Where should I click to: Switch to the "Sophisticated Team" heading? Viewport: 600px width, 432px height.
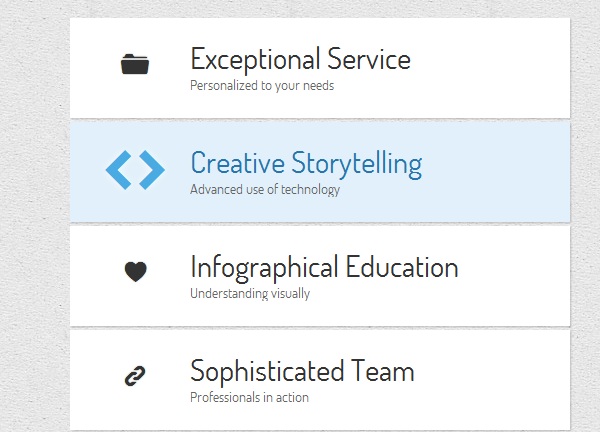tap(302, 372)
